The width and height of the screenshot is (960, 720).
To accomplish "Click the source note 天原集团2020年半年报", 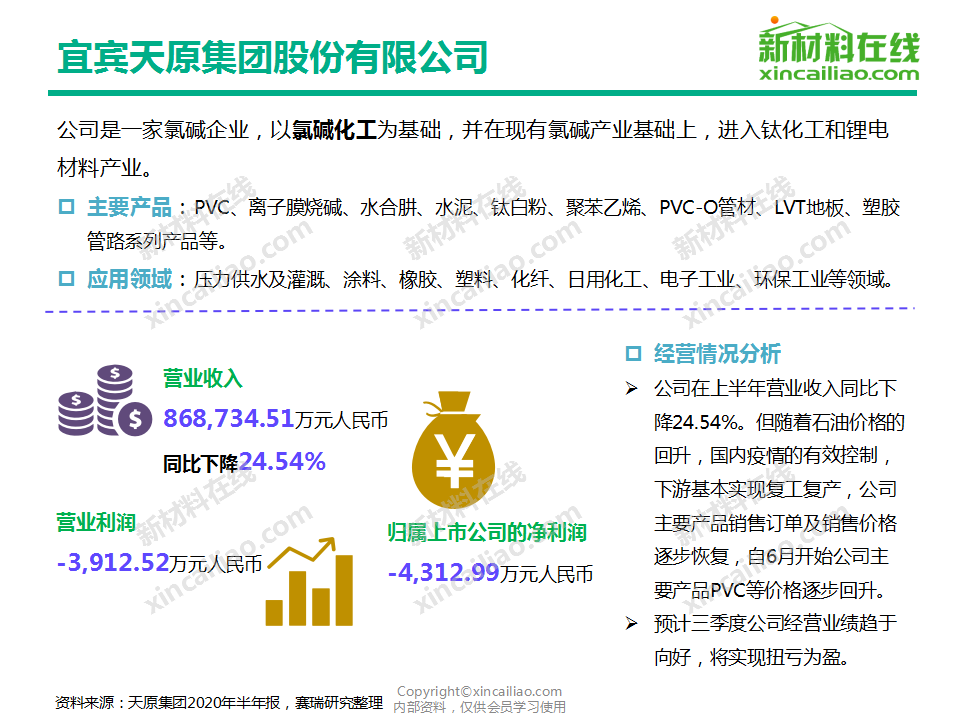I will point(204,702).
